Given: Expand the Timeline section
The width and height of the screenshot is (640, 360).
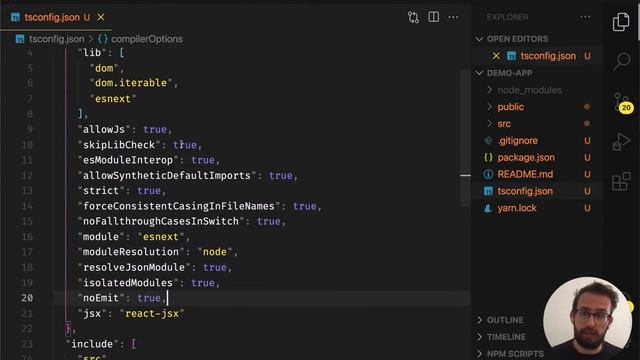Looking at the screenshot, I should point(506,337).
